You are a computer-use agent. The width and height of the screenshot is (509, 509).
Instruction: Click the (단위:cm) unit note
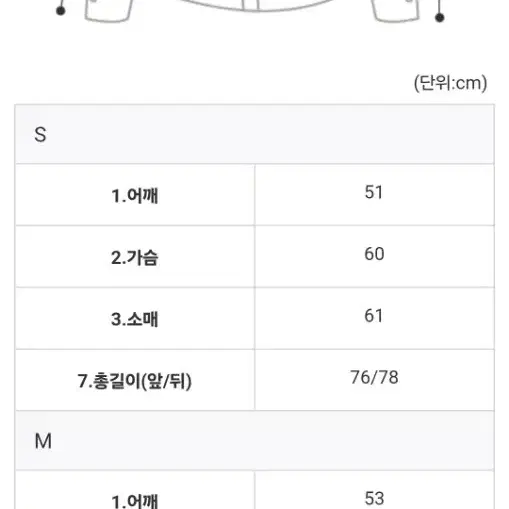[450, 83]
